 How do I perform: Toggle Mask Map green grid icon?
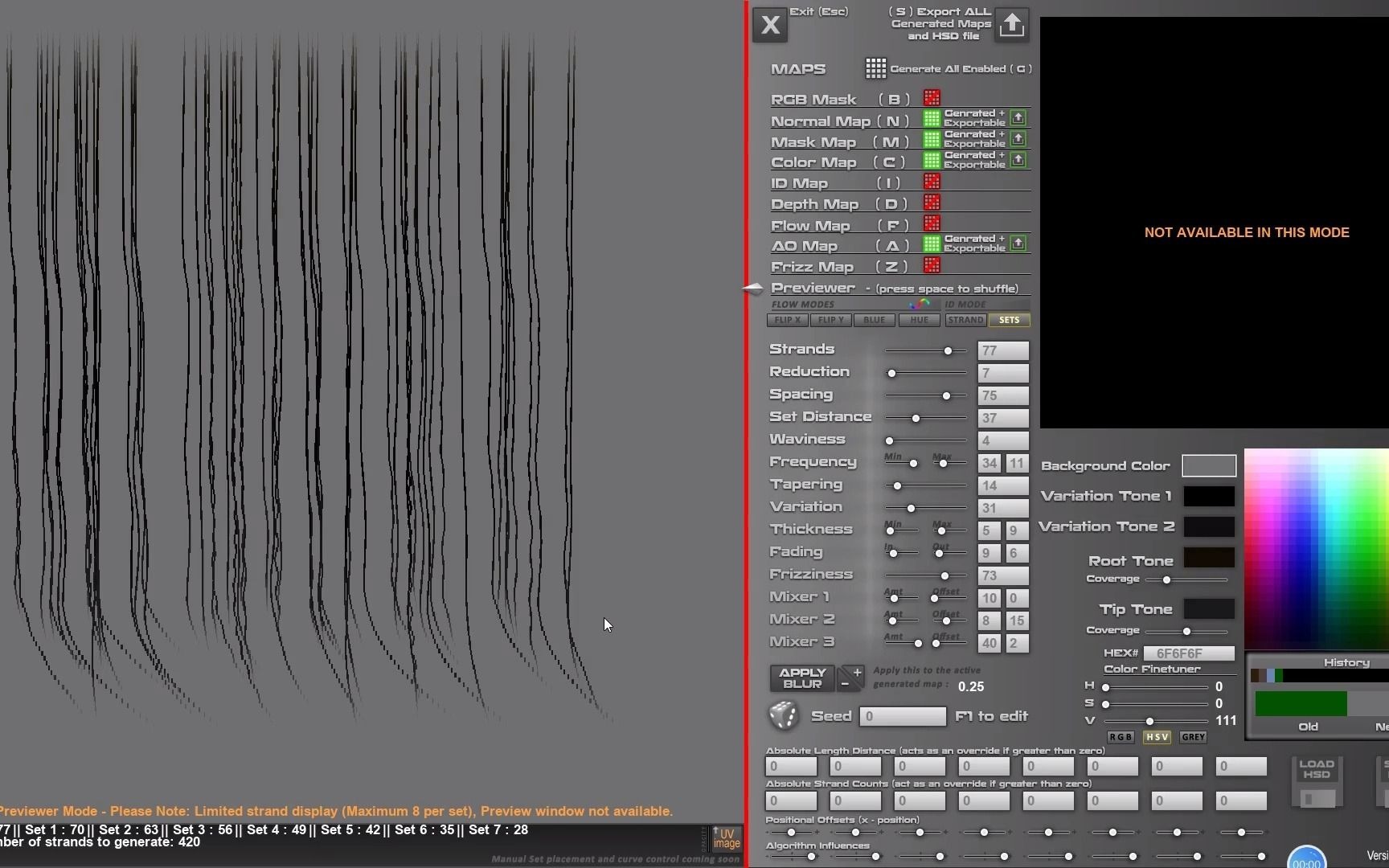pyautogui.click(x=932, y=140)
